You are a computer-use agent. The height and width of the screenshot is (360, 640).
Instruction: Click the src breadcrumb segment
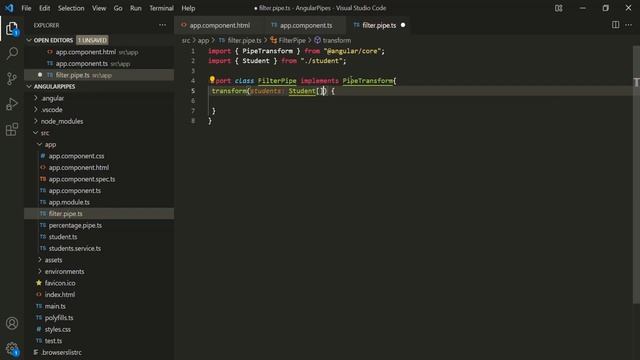click(x=186, y=40)
